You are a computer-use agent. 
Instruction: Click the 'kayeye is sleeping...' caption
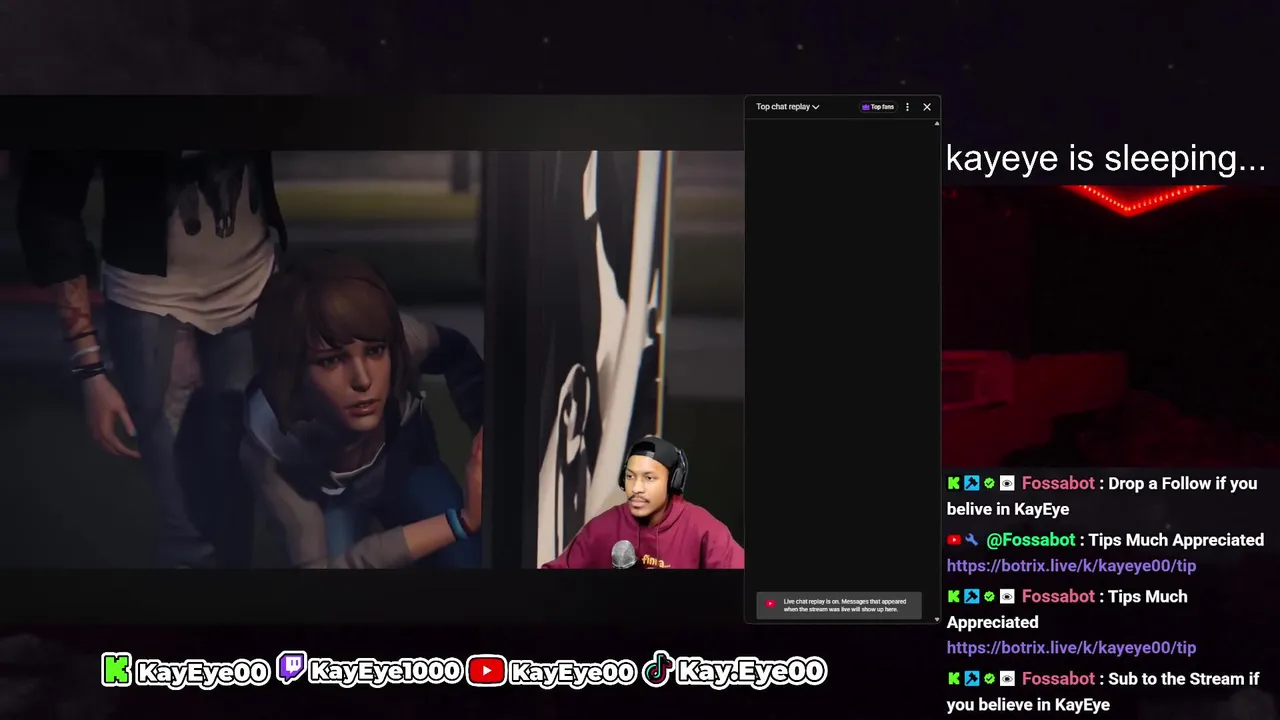click(x=1106, y=158)
